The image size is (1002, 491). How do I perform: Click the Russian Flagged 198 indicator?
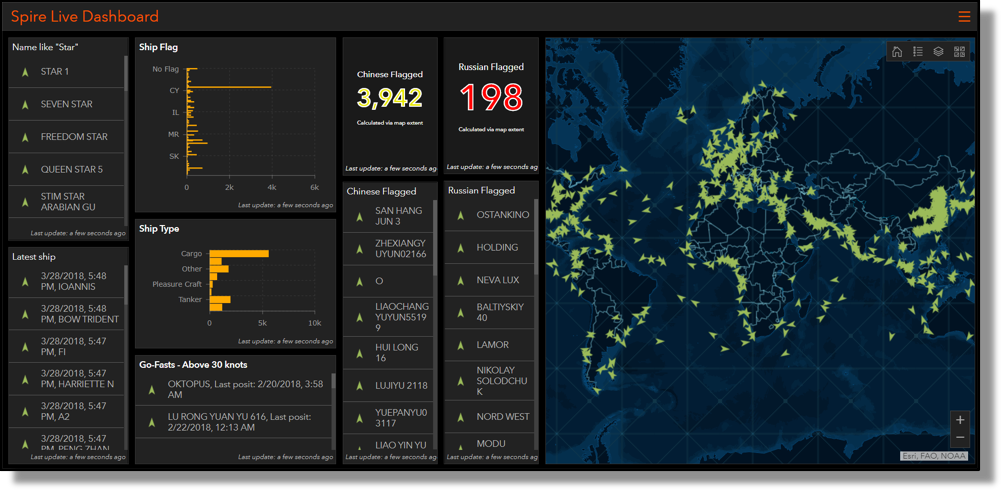click(x=491, y=97)
